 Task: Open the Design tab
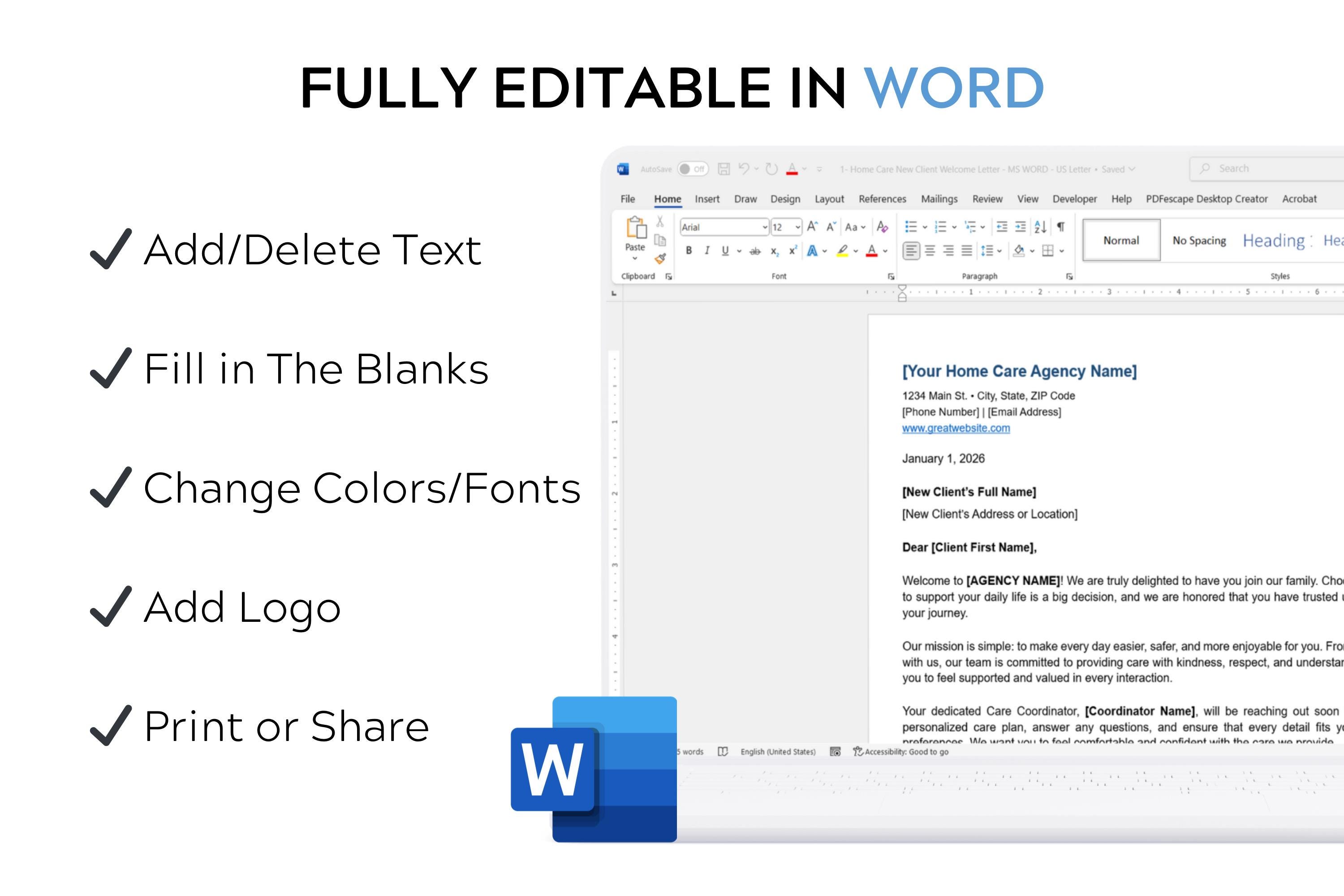(x=785, y=199)
